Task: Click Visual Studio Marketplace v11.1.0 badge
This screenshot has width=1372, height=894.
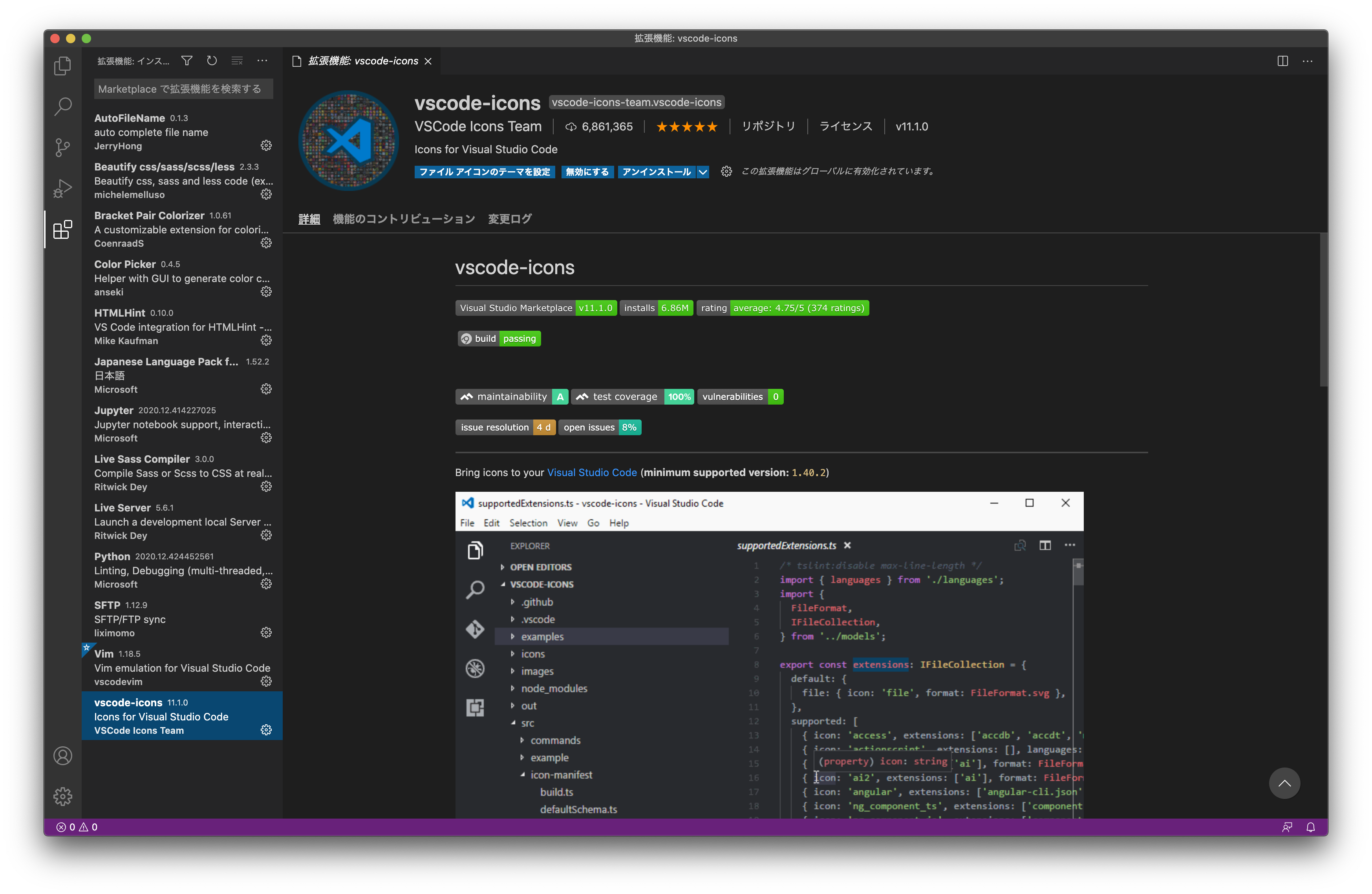Action: tap(536, 308)
